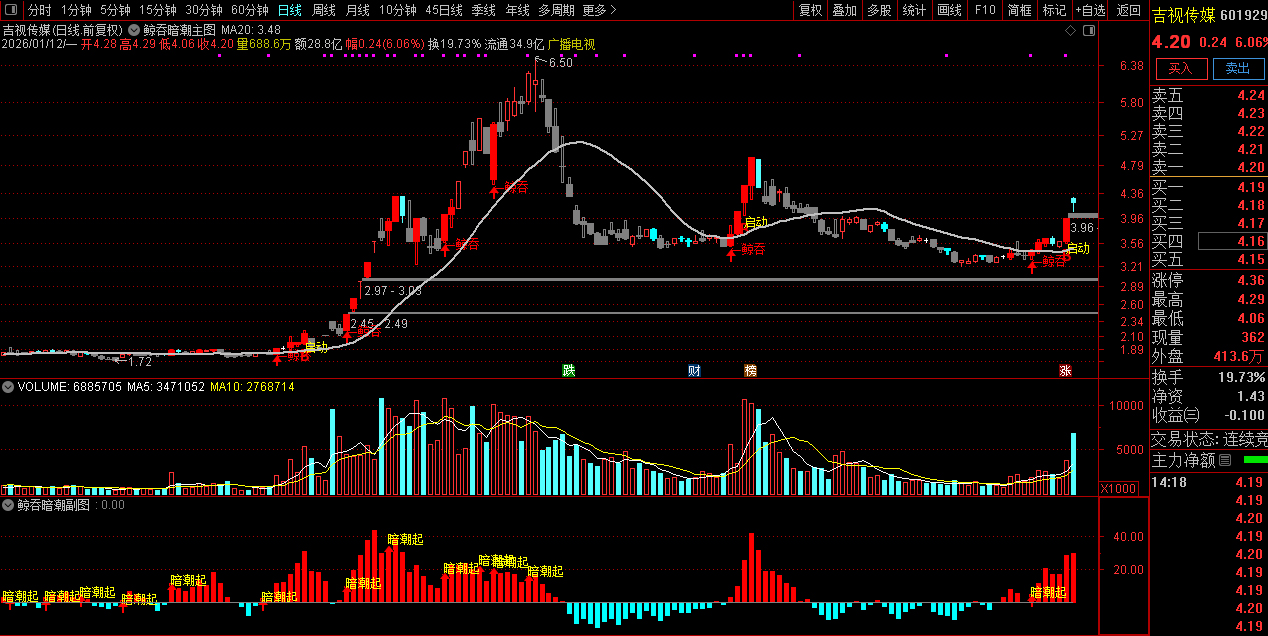The height and width of the screenshot is (636, 1268).
Task: Click the 广播电视 sector link
Action: coord(571,44)
